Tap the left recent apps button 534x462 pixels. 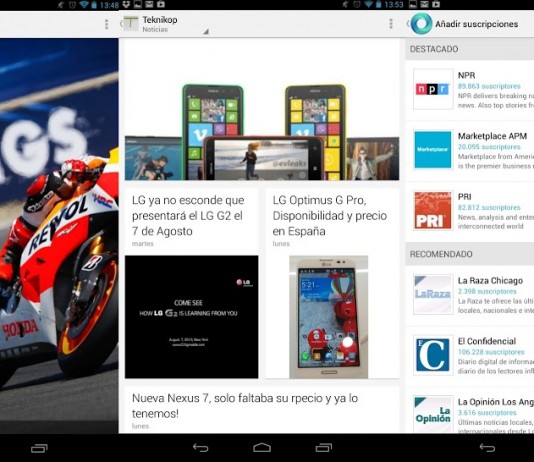pyautogui.click(x=40, y=448)
